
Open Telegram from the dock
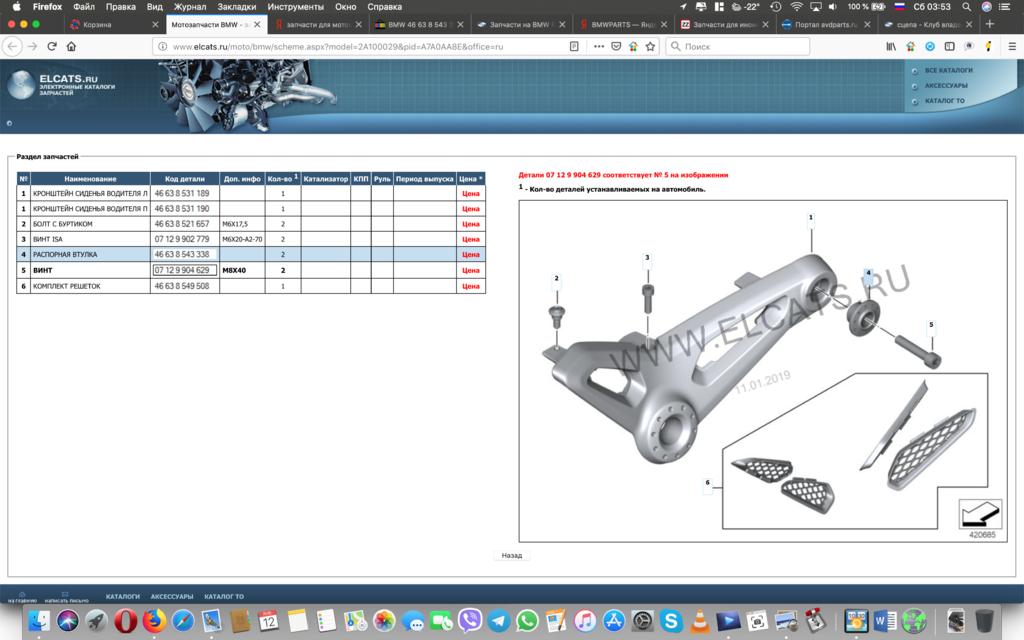498,621
